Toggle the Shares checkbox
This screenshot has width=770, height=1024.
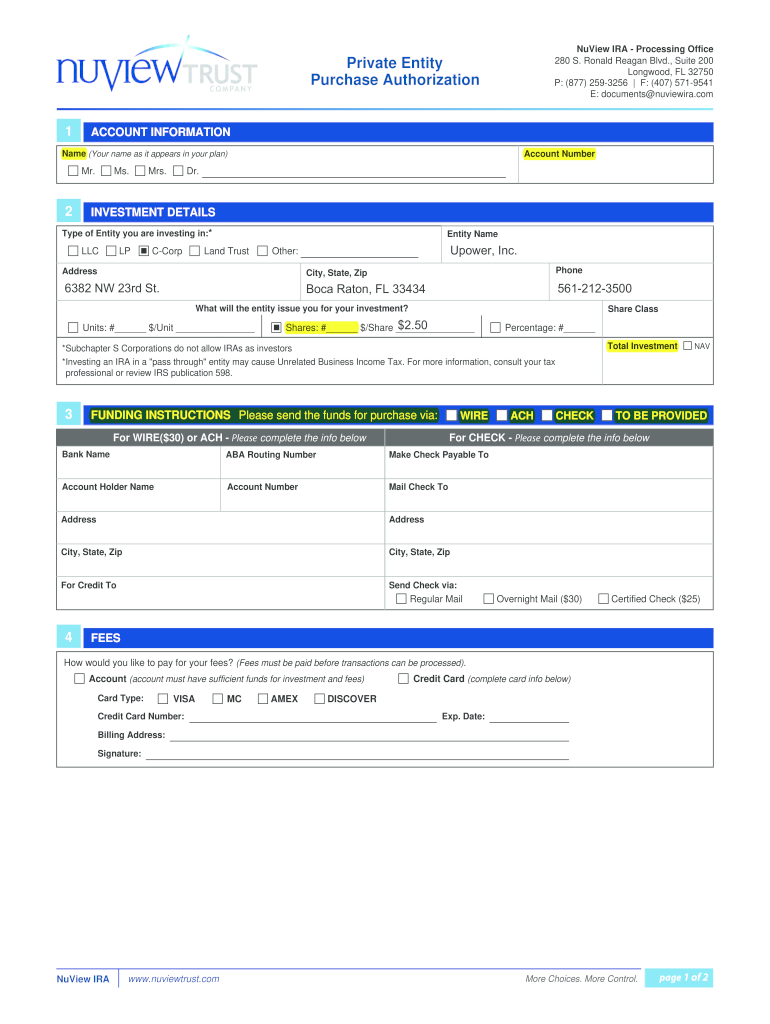(x=277, y=327)
